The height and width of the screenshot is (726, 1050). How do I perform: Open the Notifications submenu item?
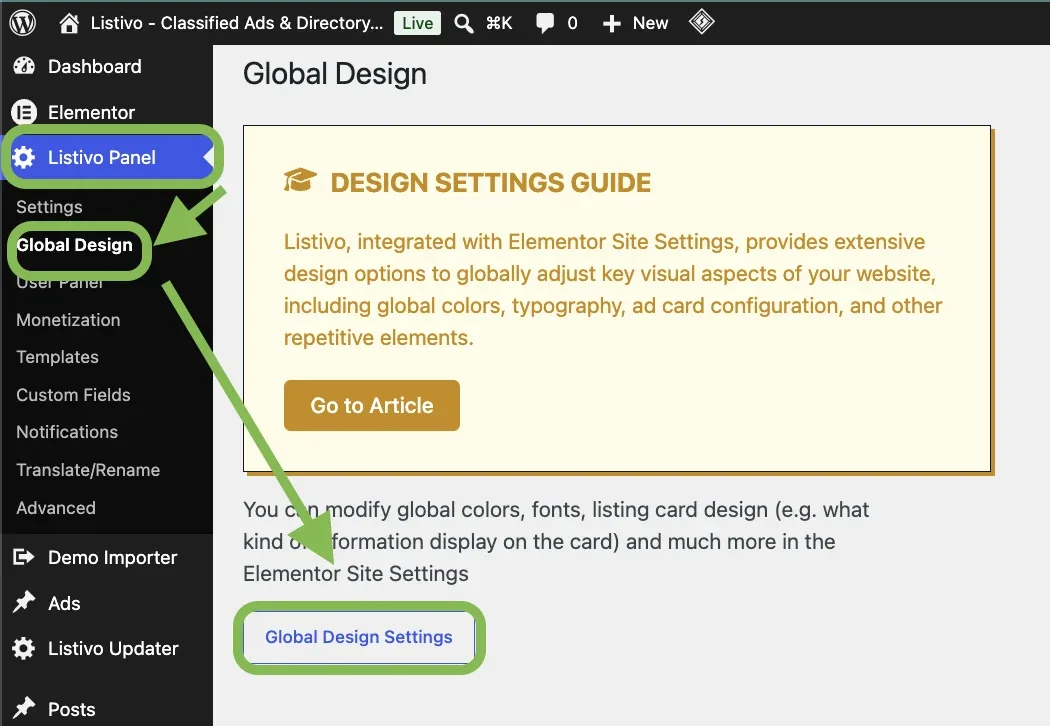67,432
